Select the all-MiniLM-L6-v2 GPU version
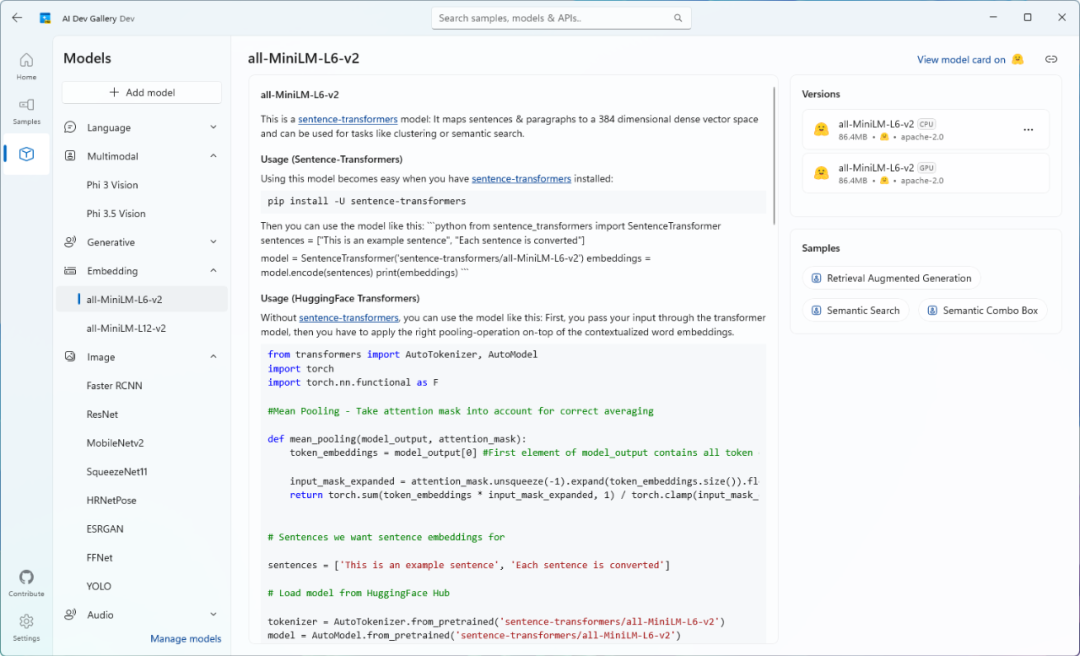This screenshot has height=656, width=1080. [918, 173]
